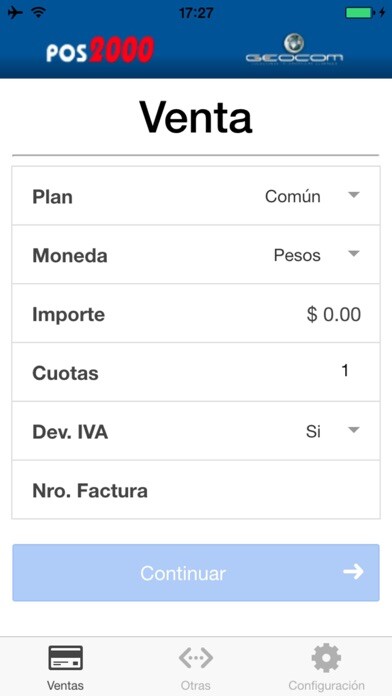The height and width of the screenshot is (696, 392).
Task: Open the Configuración gear icon
Action: (x=326, y=658)
